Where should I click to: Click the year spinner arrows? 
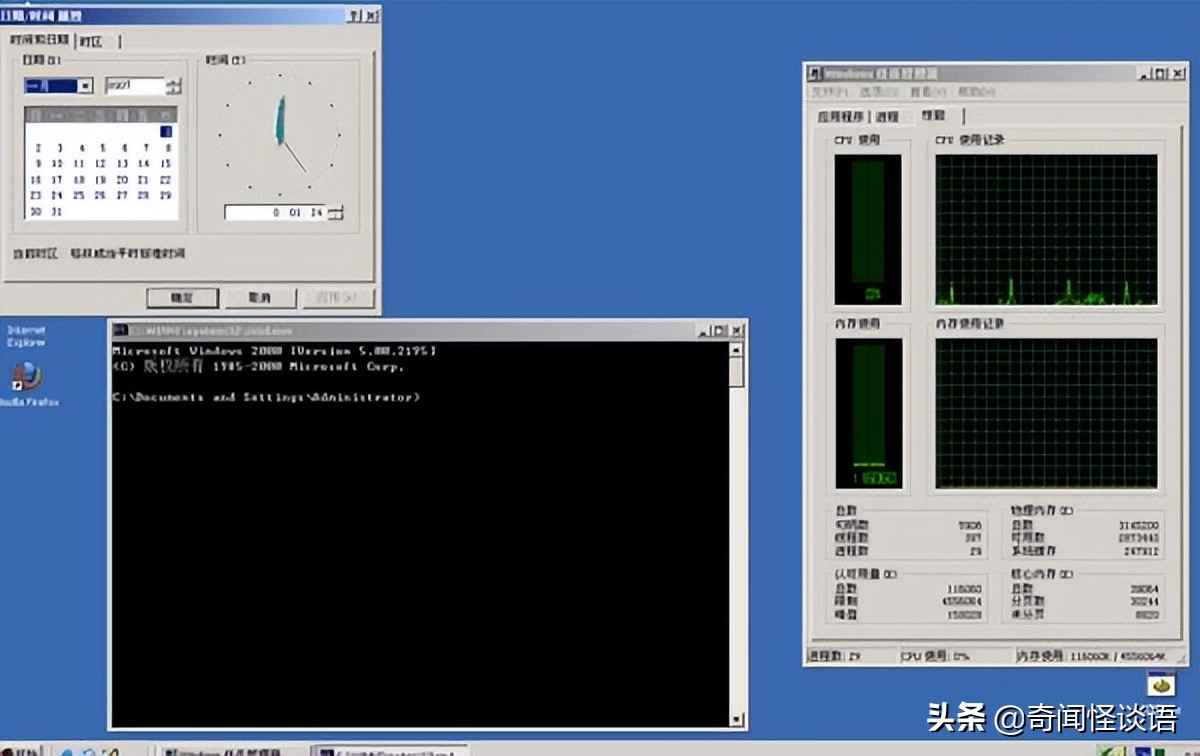pos(175,86)
